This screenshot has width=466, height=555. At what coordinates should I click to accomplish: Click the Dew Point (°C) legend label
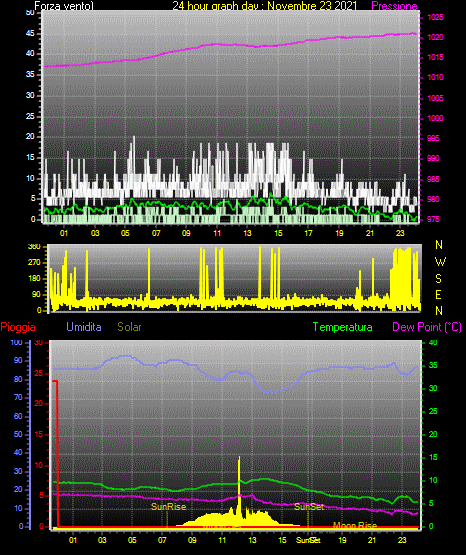click(x=427, y=327)
